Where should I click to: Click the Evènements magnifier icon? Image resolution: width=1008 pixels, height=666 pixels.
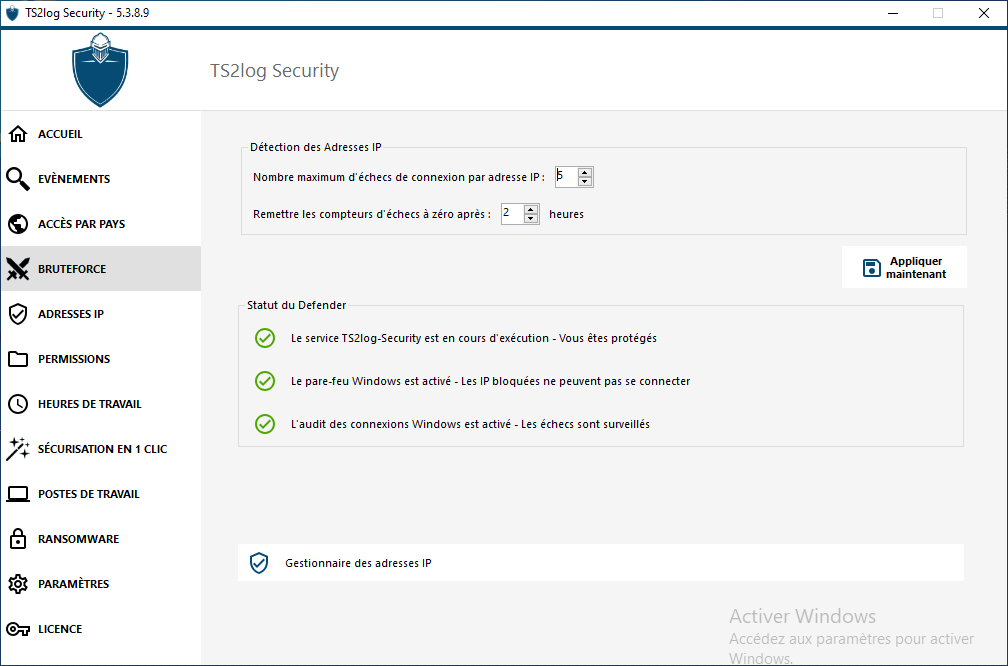tap(18, 179)
